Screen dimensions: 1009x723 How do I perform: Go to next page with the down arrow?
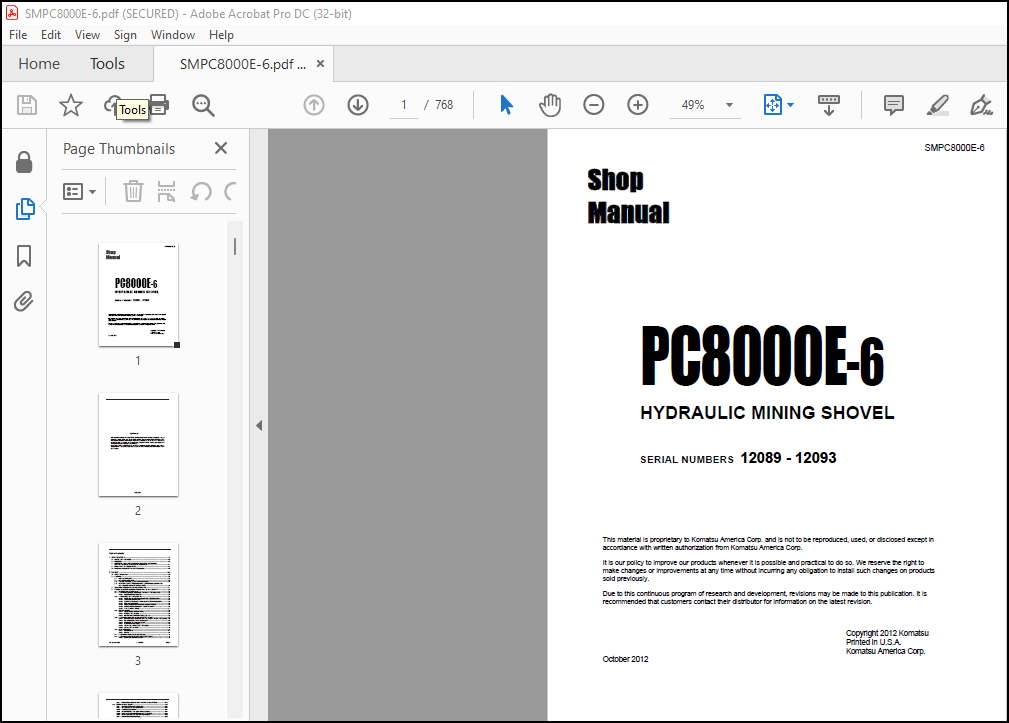tap(358, 105)
